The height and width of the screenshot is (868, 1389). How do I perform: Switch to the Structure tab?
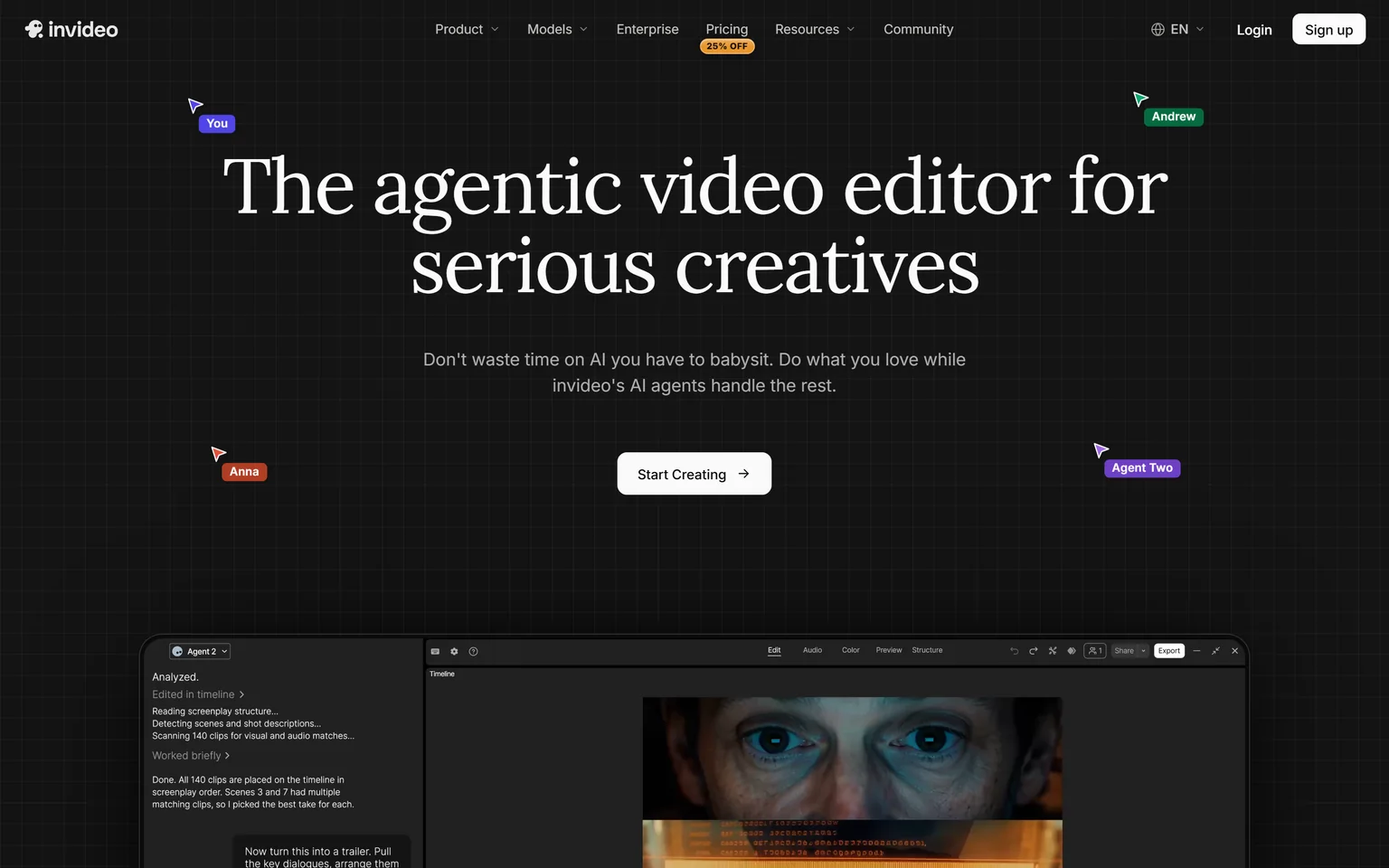point(927,650)
